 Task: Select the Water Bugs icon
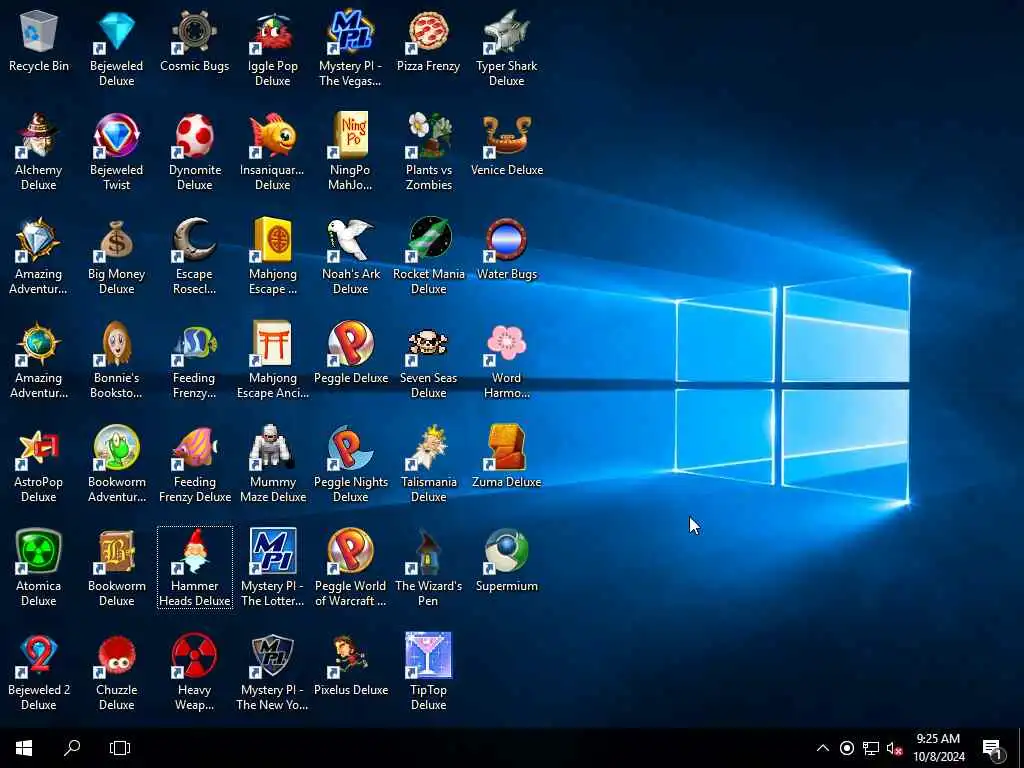click(507, 239)
